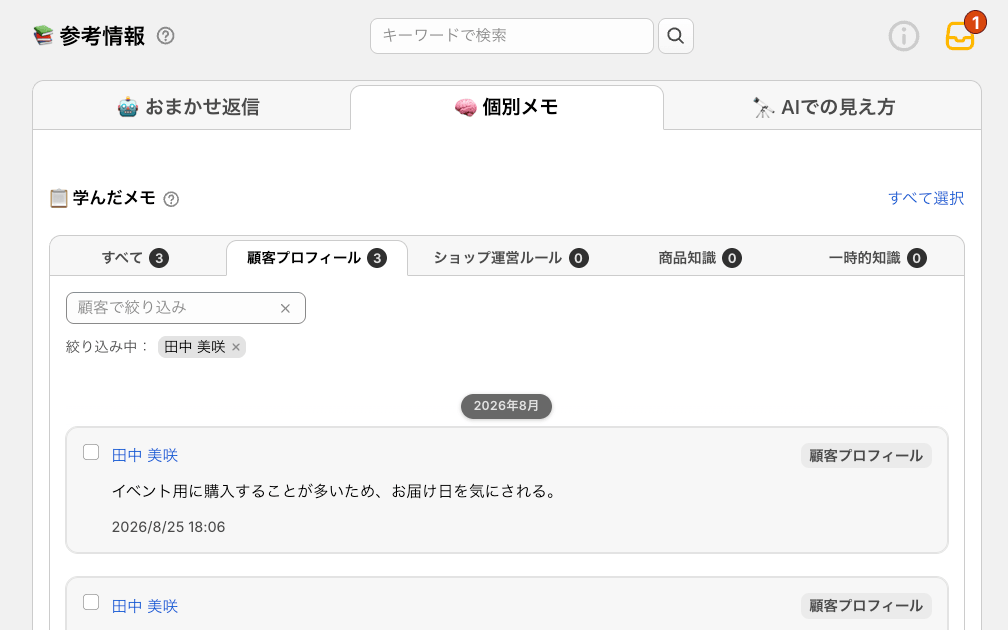Click 顧客プロフィール tag on first memo
This screenshot has width=1008, height=630.
click(866, 456)
